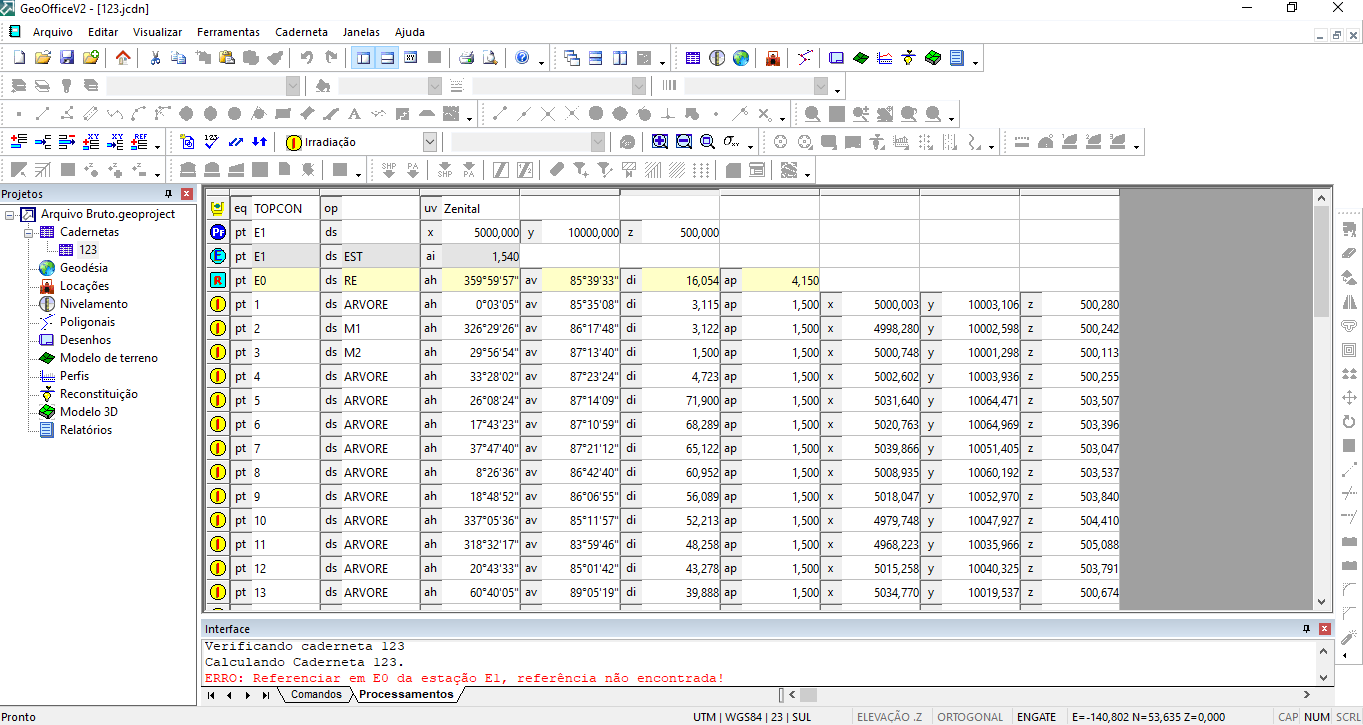
Task: Click the Save icon in toolbar
Action: coord(67,58)
